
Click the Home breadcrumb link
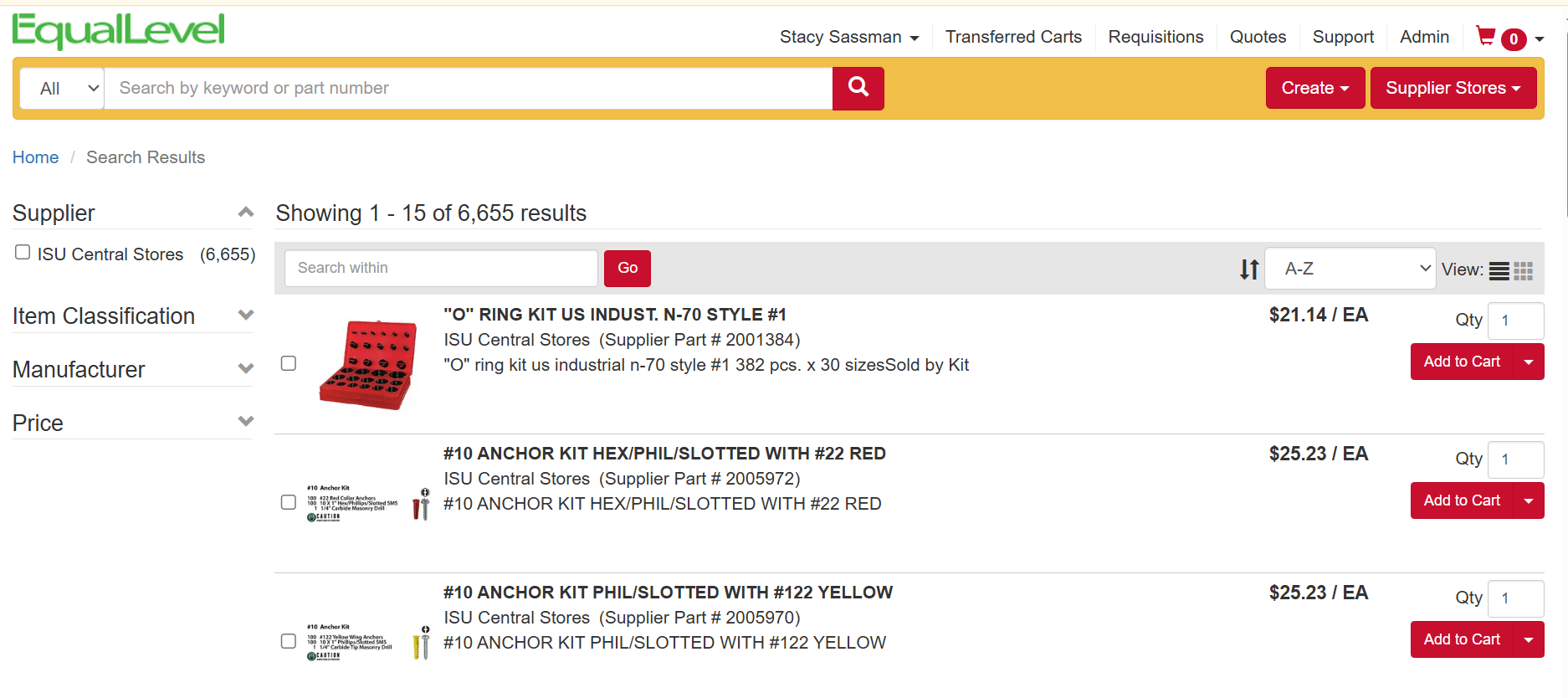[x=35, y=157]
